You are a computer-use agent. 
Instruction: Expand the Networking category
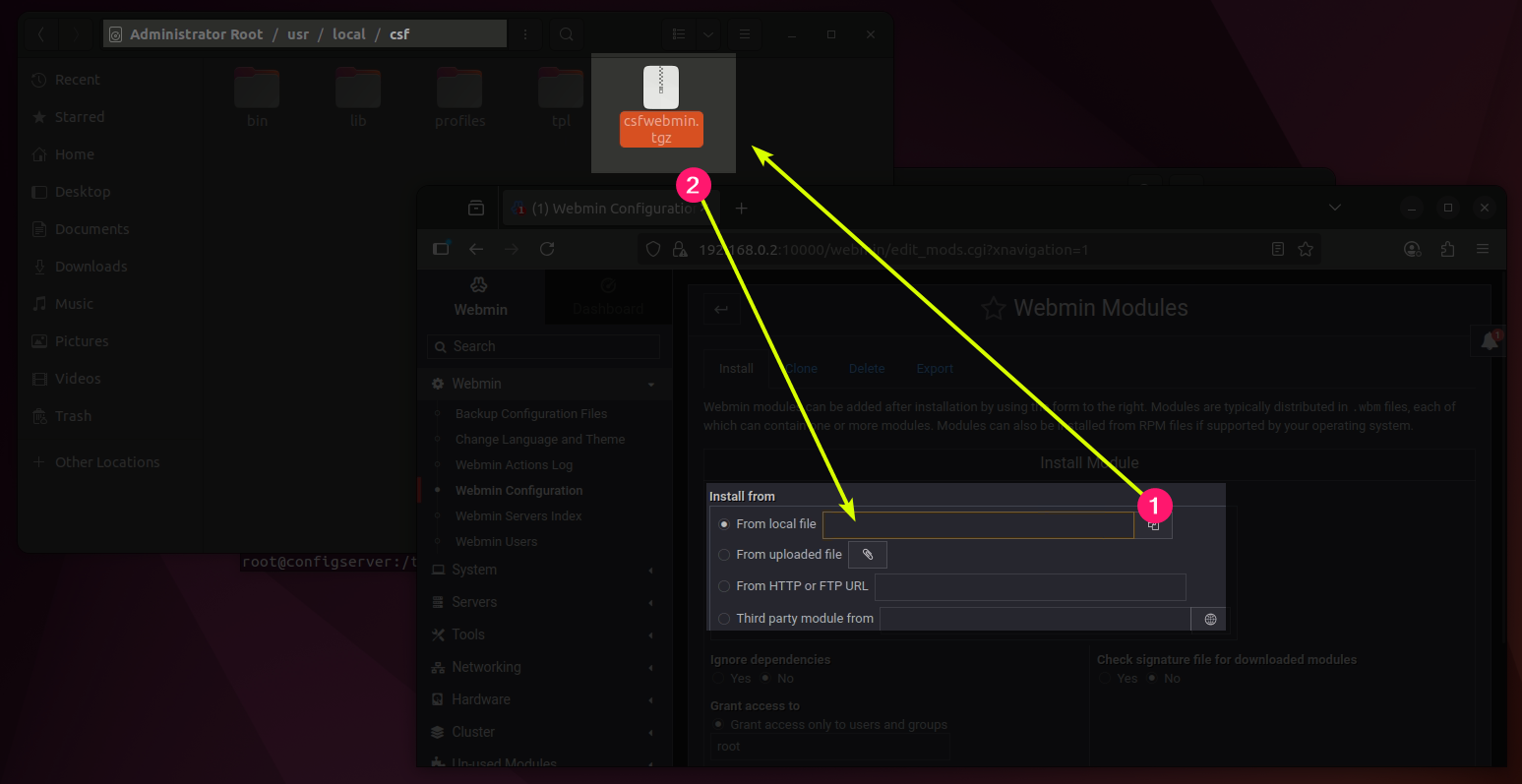coord(486,667)
